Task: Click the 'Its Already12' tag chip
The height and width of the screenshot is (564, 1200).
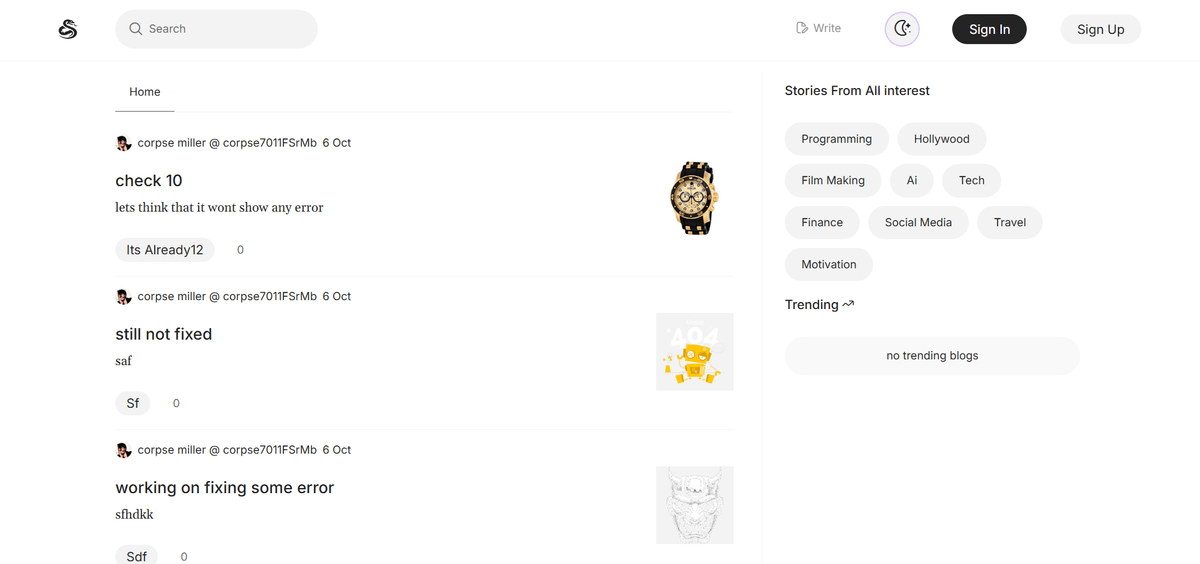Action: click(x=165, y=250)
